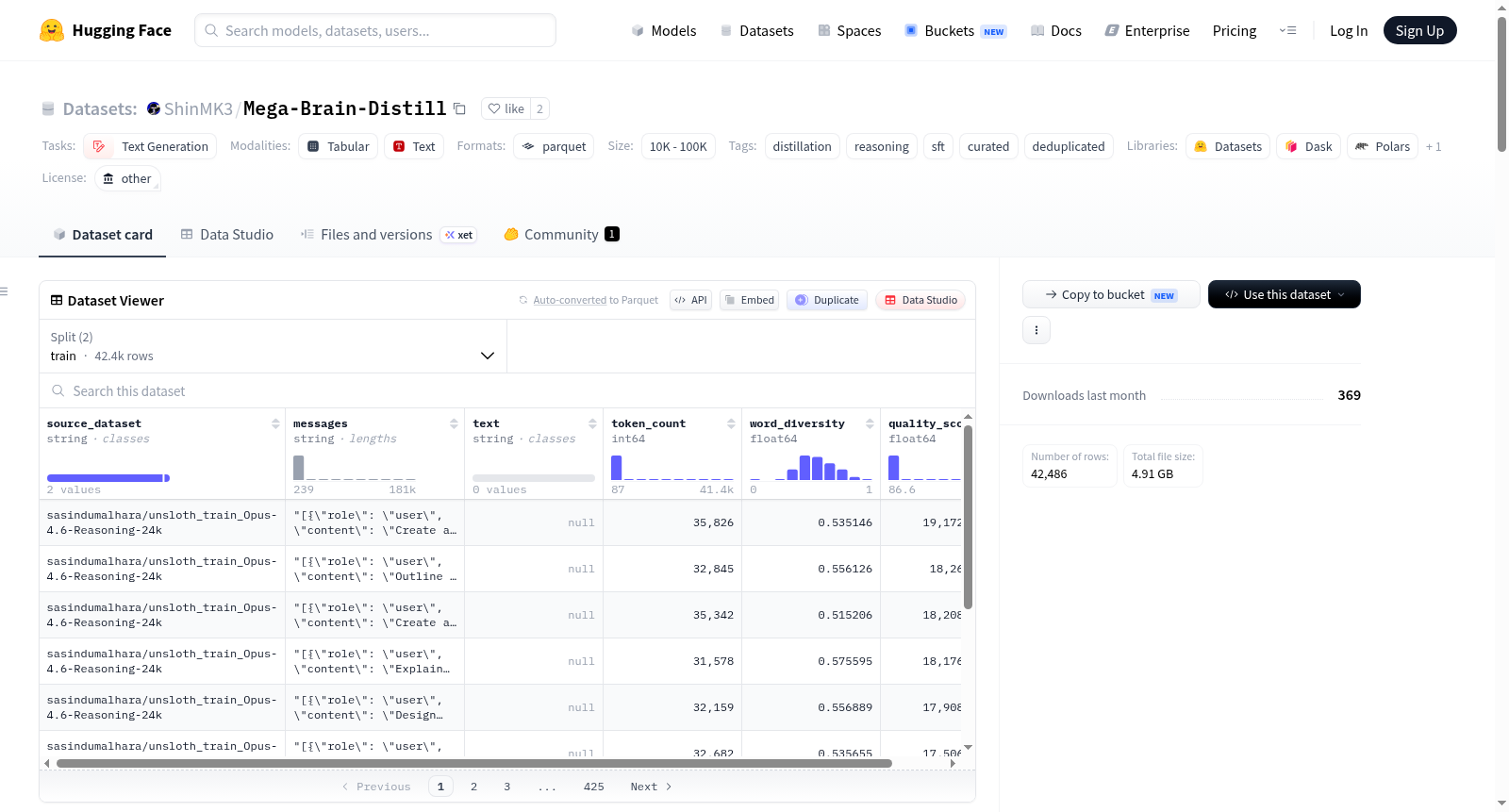The width and height of the screenshot is (1509, 812).
Task: Click the messages lengths histogram
Action: 355,468
